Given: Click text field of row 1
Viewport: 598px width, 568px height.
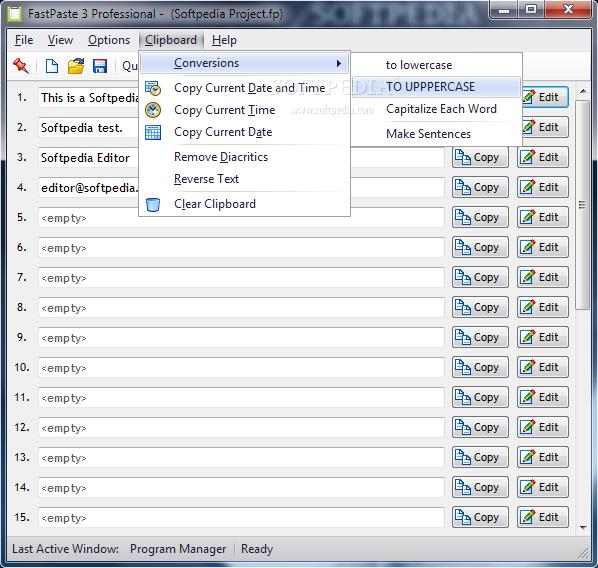Looking at the screenshot, I should 88,98.
